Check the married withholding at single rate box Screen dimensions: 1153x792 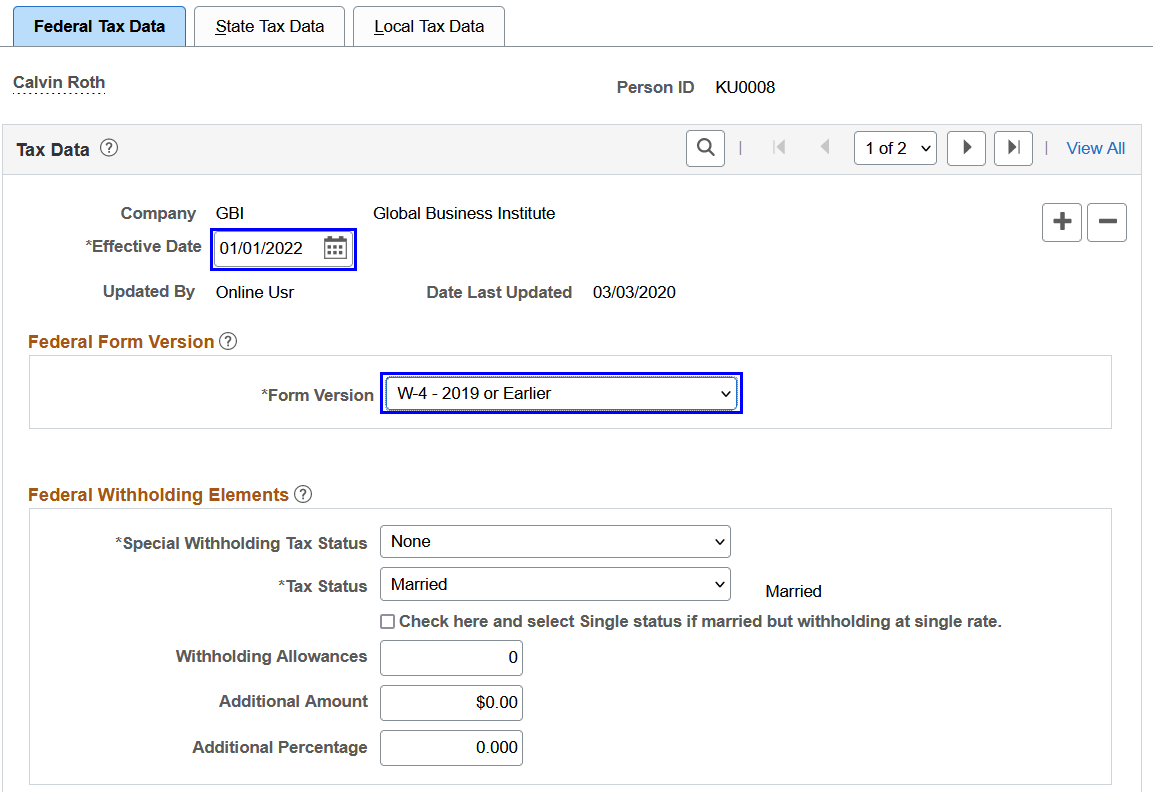(388, 621)
